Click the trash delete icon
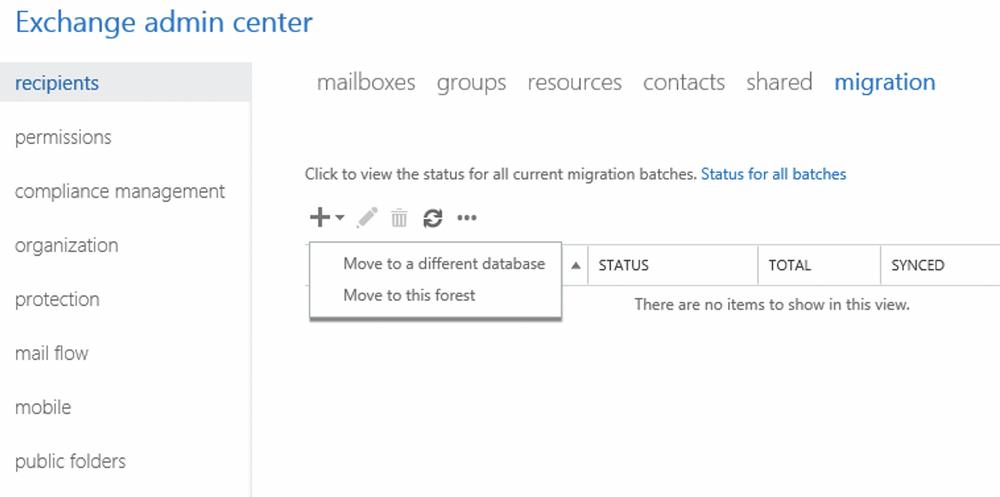This screenshot has height=497, width=1000. click(x=399, y=218)
